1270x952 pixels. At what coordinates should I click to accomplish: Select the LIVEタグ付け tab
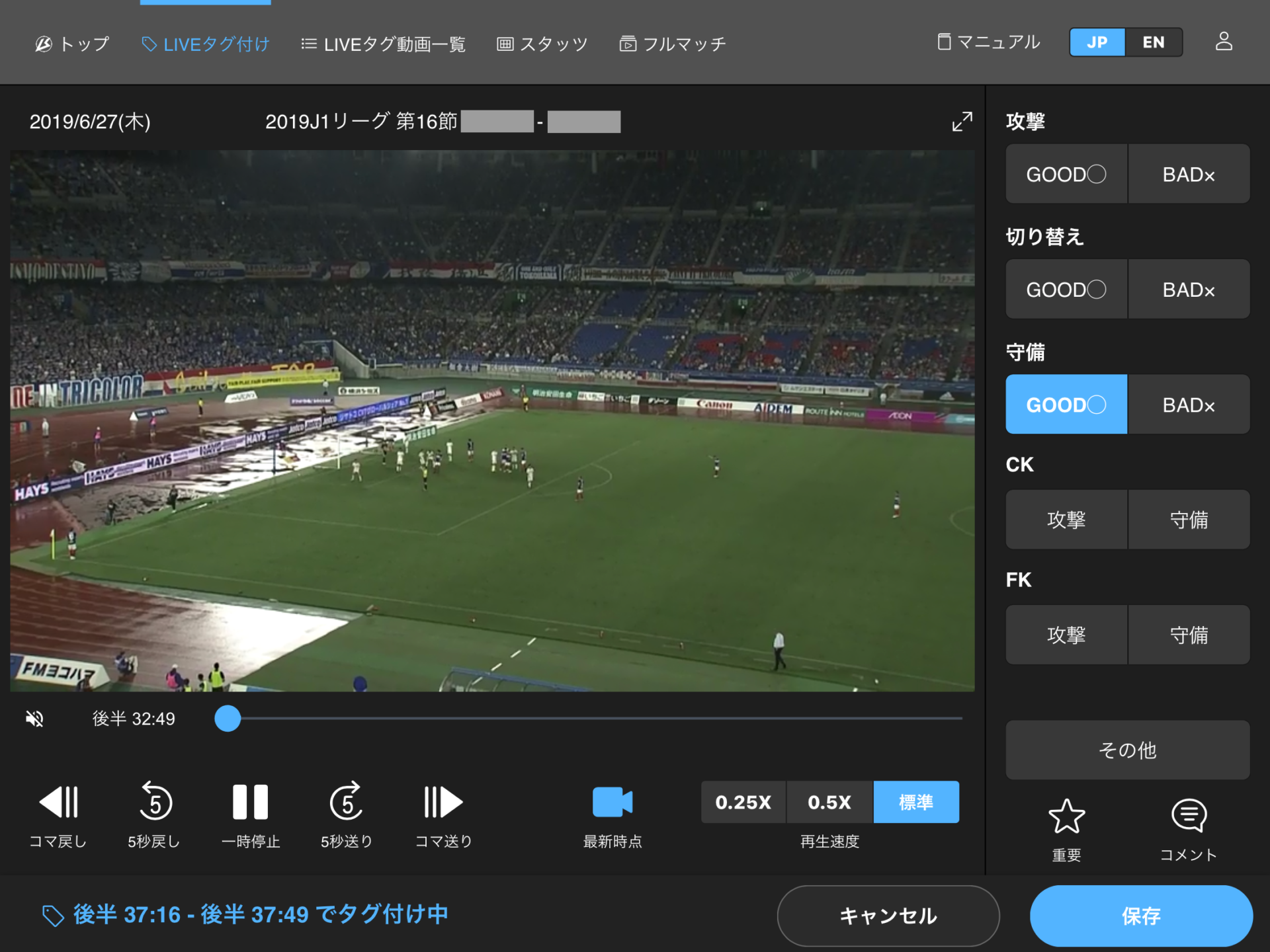click(x=206, y=44)
